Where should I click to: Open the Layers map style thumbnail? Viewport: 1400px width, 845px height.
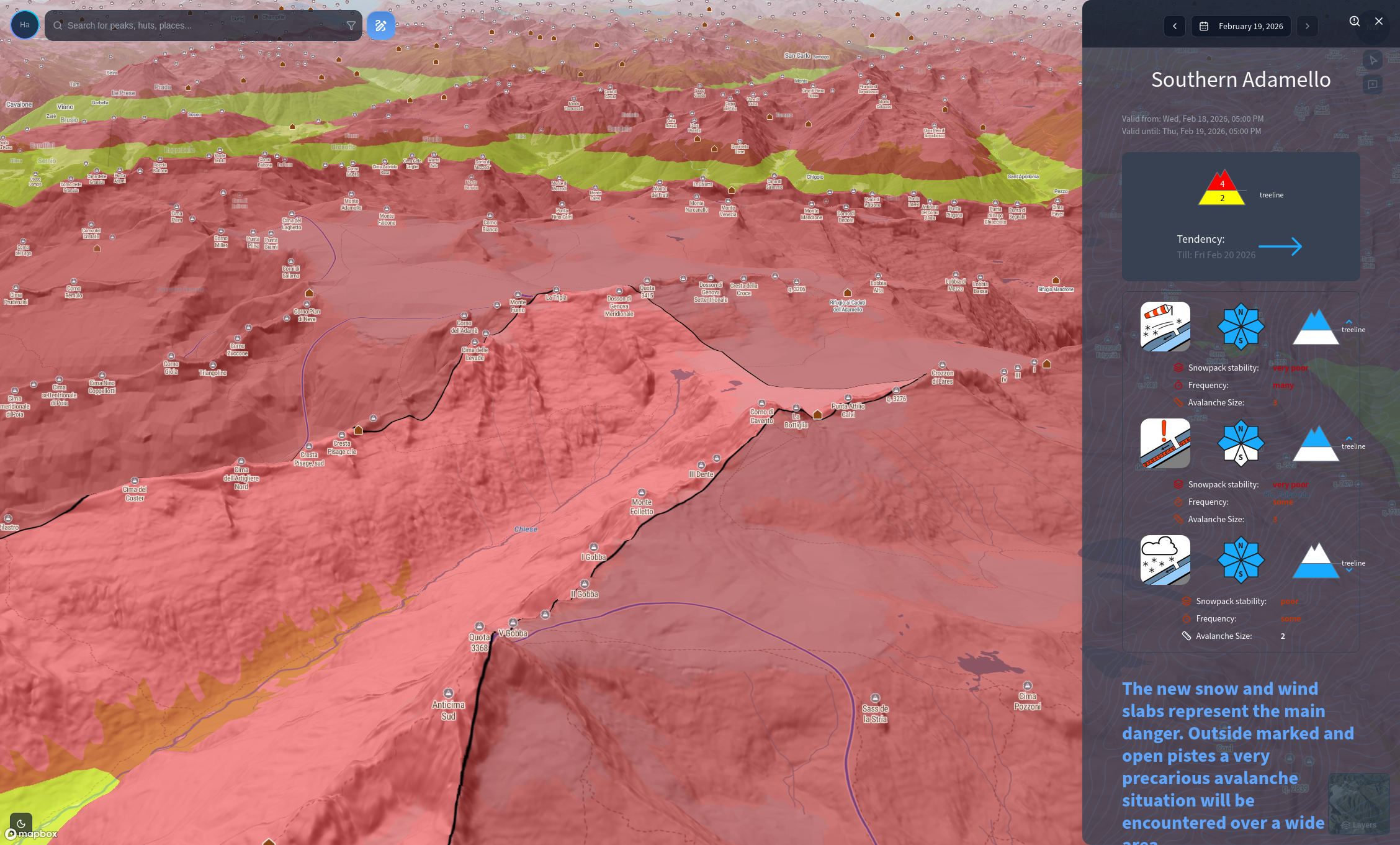(x=1358, y=803)
